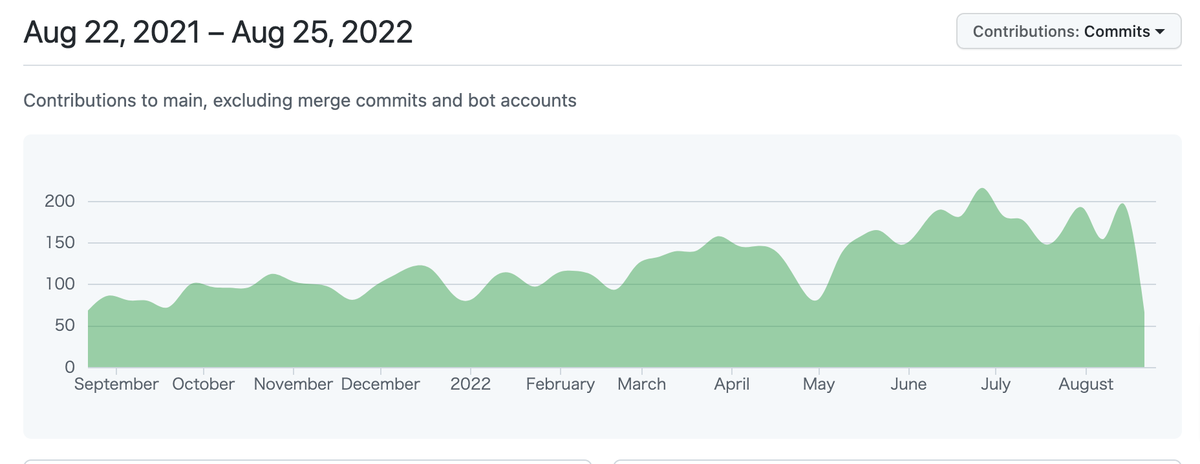
Task: Click the September label on the x-axis
Action: tap(116, 384)
